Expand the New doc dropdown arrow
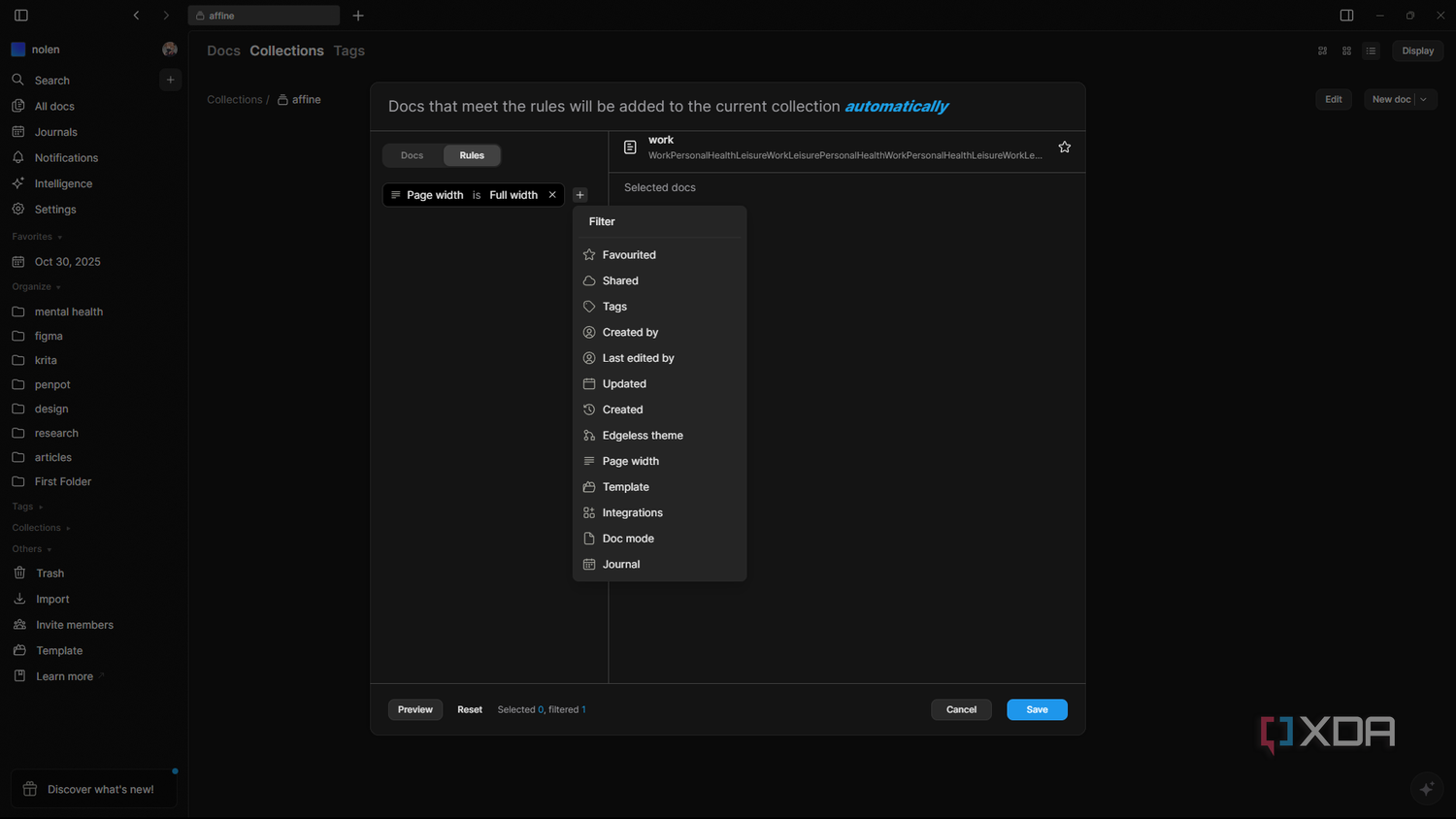This screenshot has width=1456, height=819. click(x=1424, y=99)
